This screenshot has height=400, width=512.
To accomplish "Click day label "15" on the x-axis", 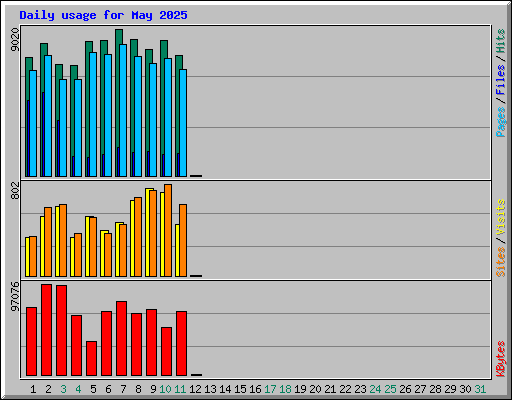I will [x=240, y=389].
